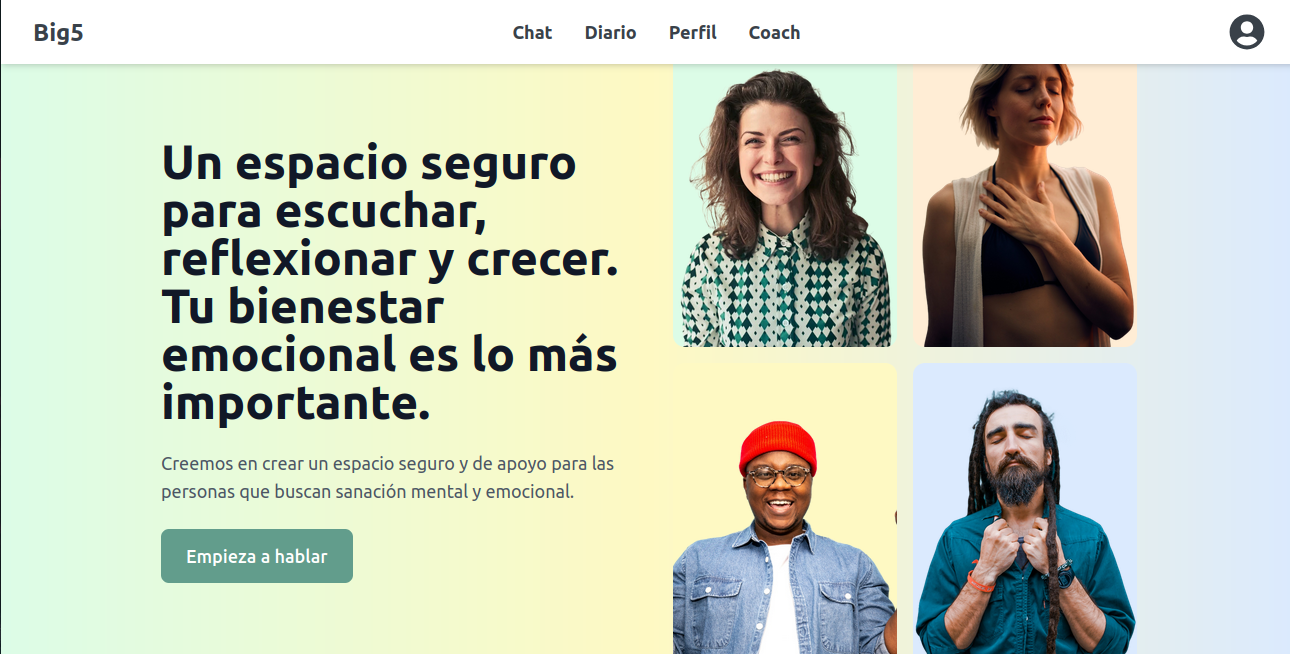Select the bearded man with dreadlocks photo
Screen dimensions: 1290x654
click(x=1025, y=508)
